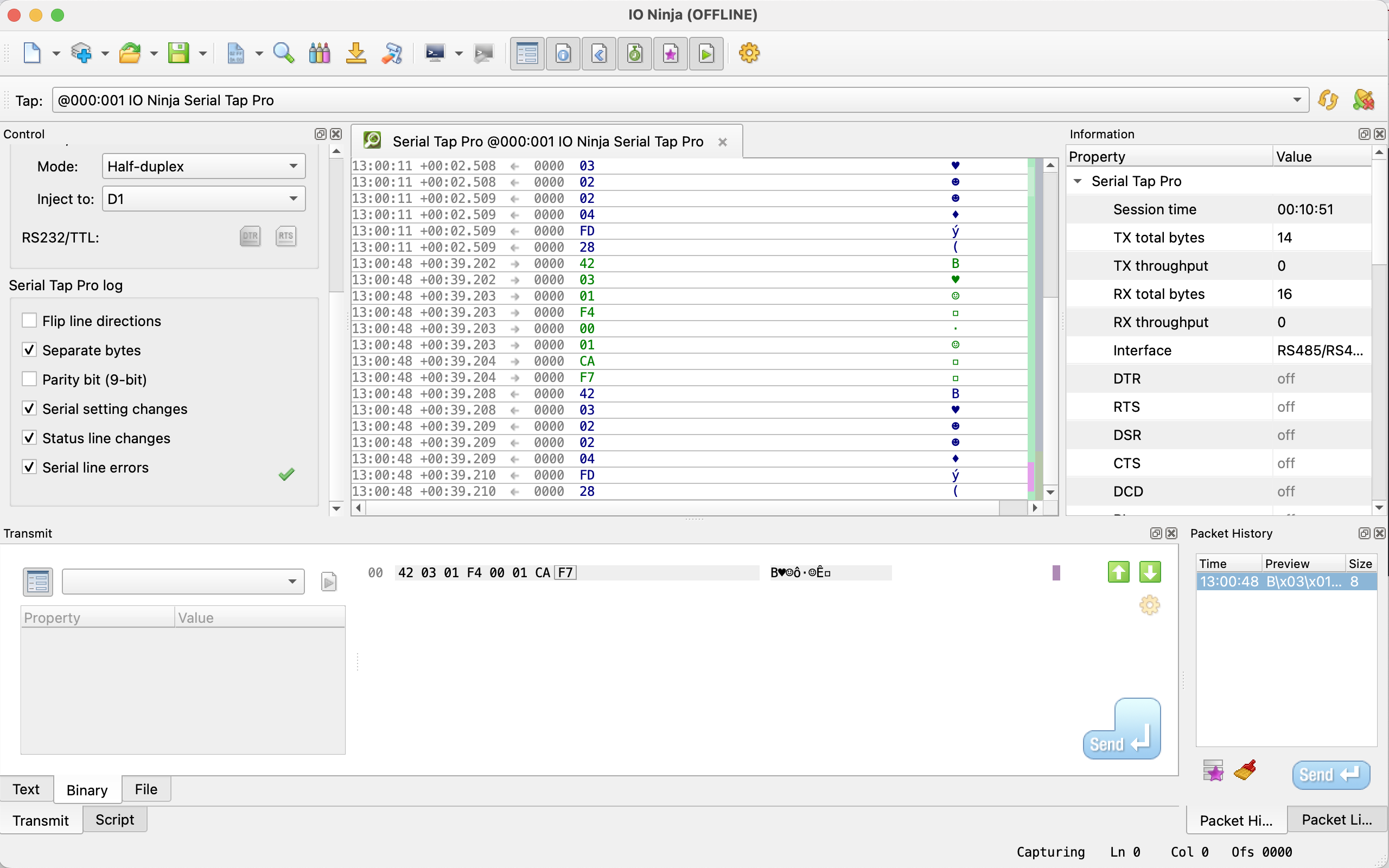Open the Mode Half-duplex dropdown
Image resolution: width=1389 pixels, height=868 pixels.
[204, 166]
